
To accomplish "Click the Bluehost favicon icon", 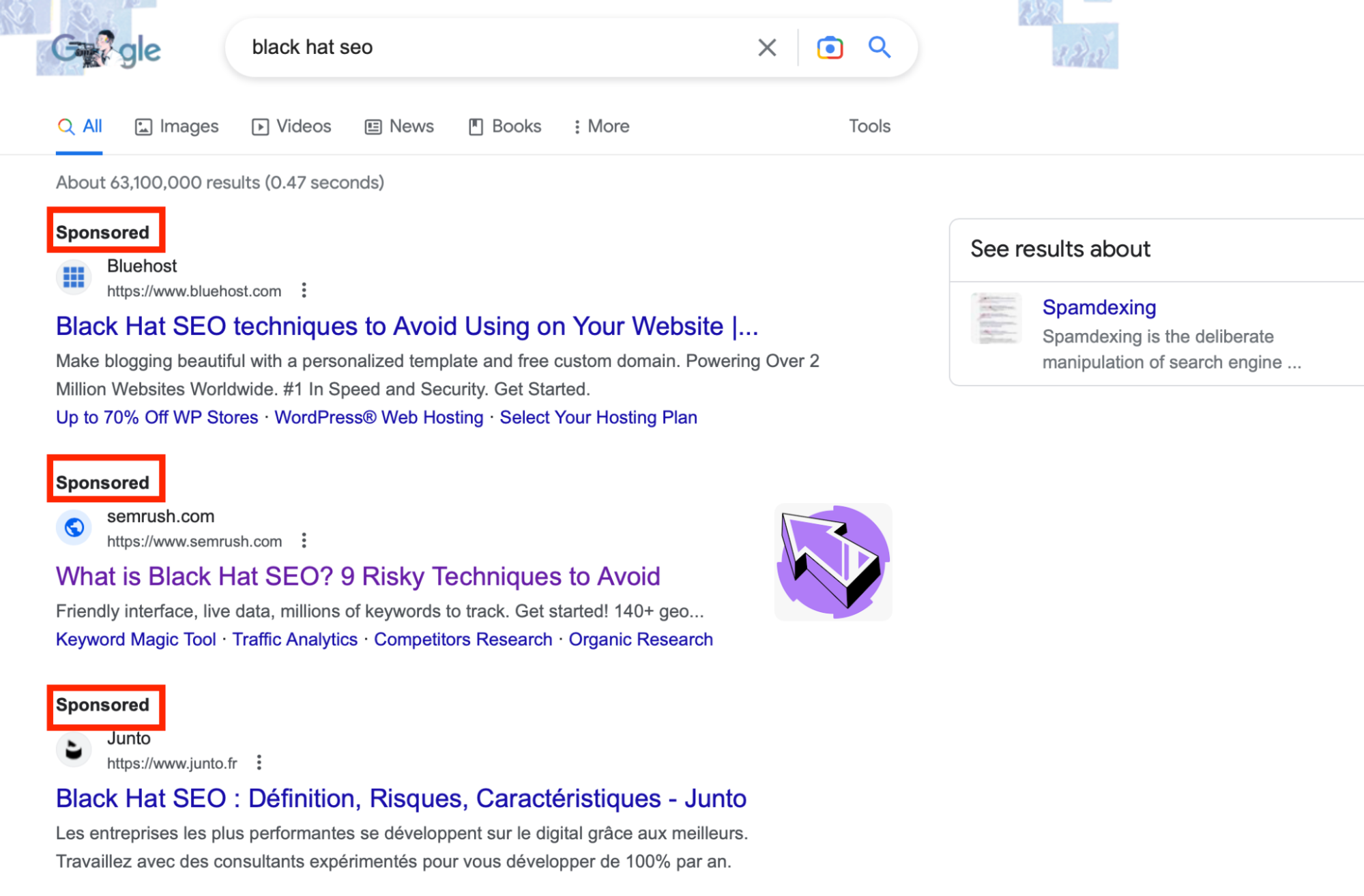I will click(74, 278).
